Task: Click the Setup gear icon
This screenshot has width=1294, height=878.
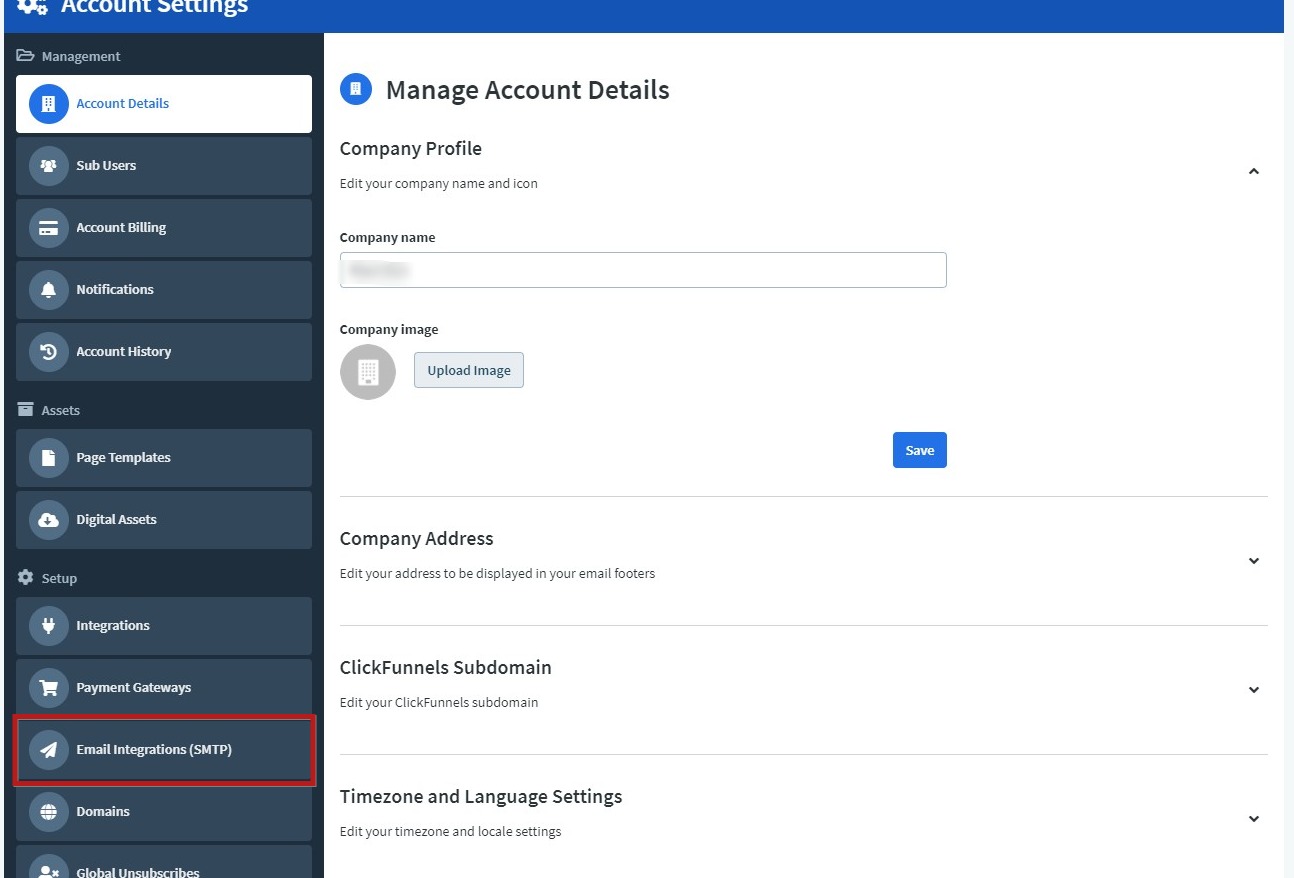Action: tap(26, 578)
